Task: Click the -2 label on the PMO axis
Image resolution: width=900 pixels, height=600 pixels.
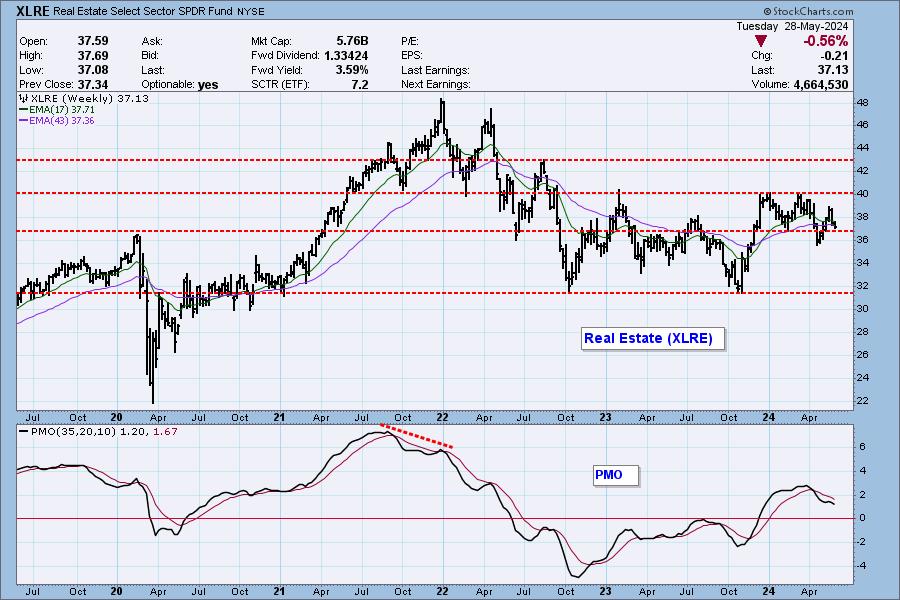Action: [862, 541]
